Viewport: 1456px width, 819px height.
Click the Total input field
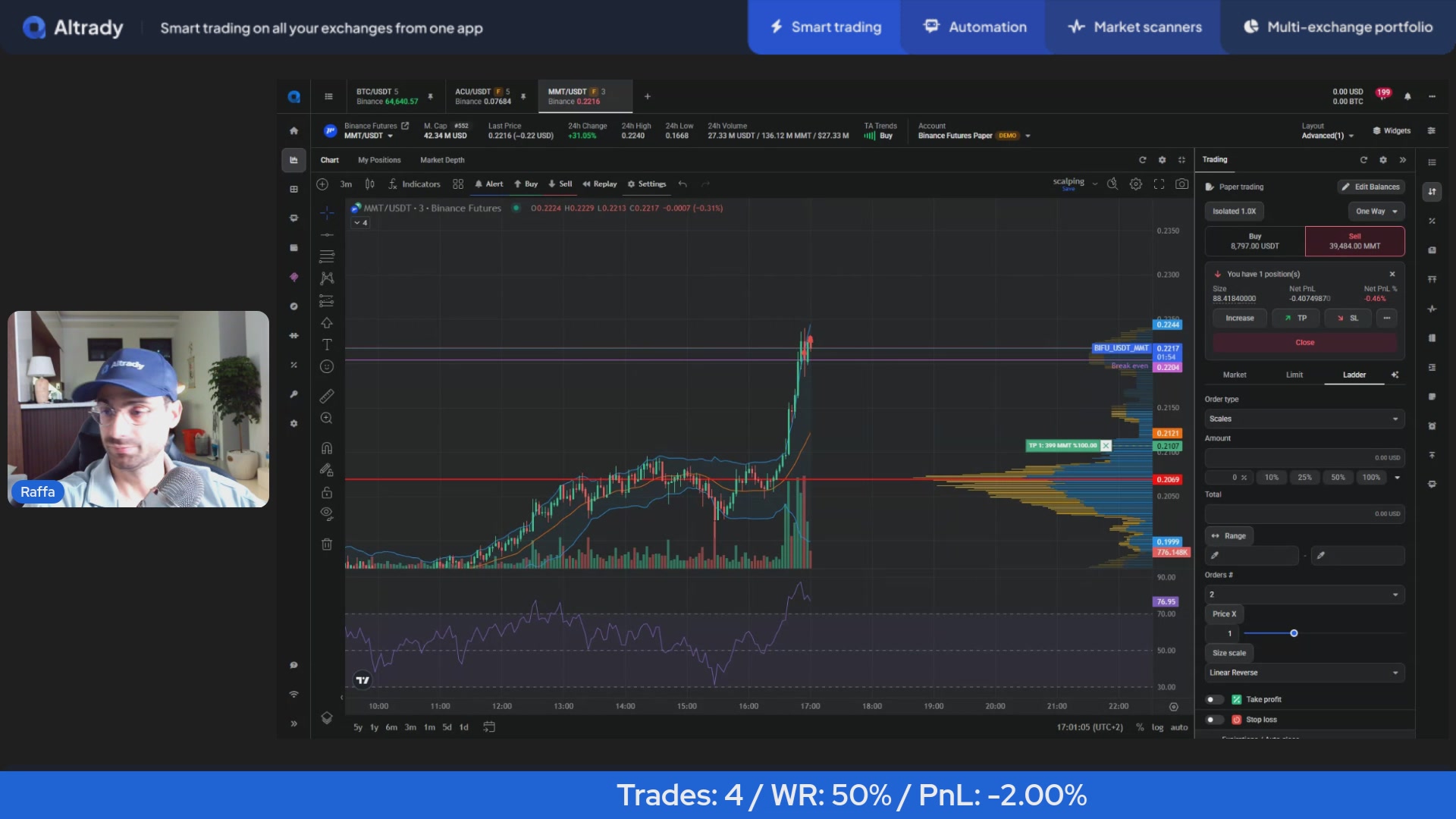point(1304,514)
